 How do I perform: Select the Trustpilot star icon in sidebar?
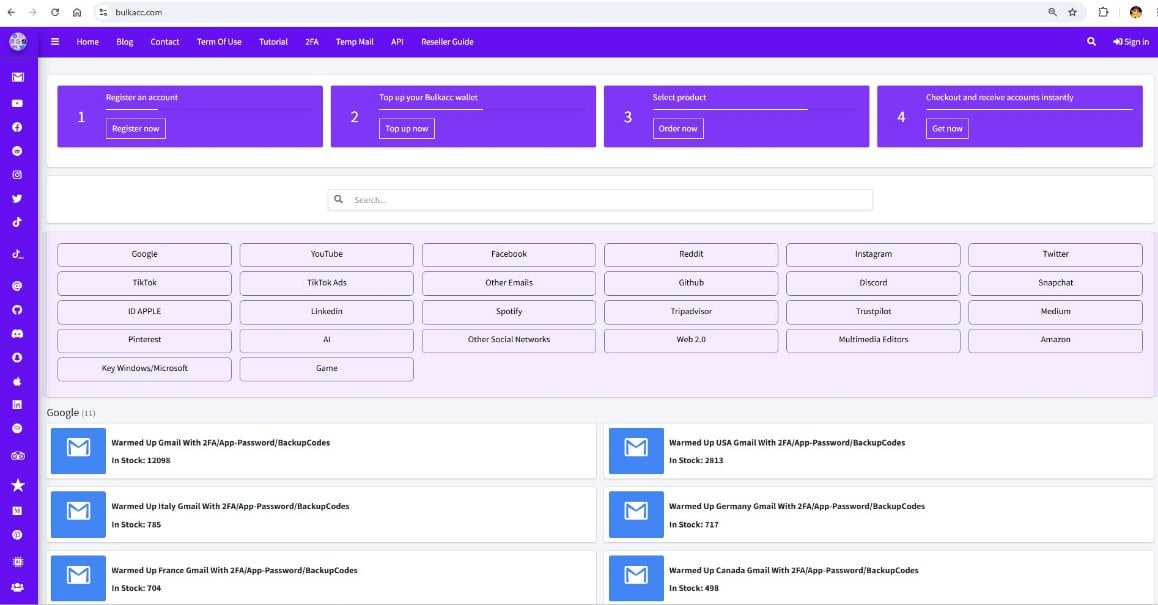tap(18, 485)
